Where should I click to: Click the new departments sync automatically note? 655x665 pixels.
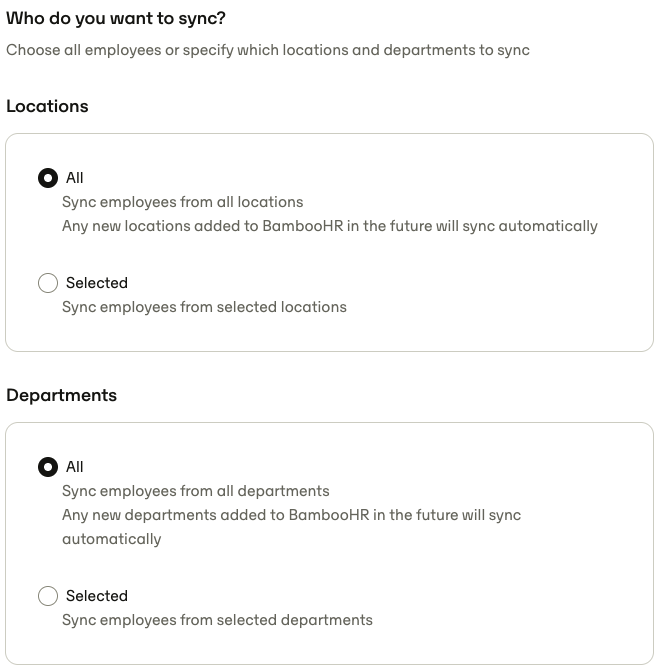[x=291, y=527]
